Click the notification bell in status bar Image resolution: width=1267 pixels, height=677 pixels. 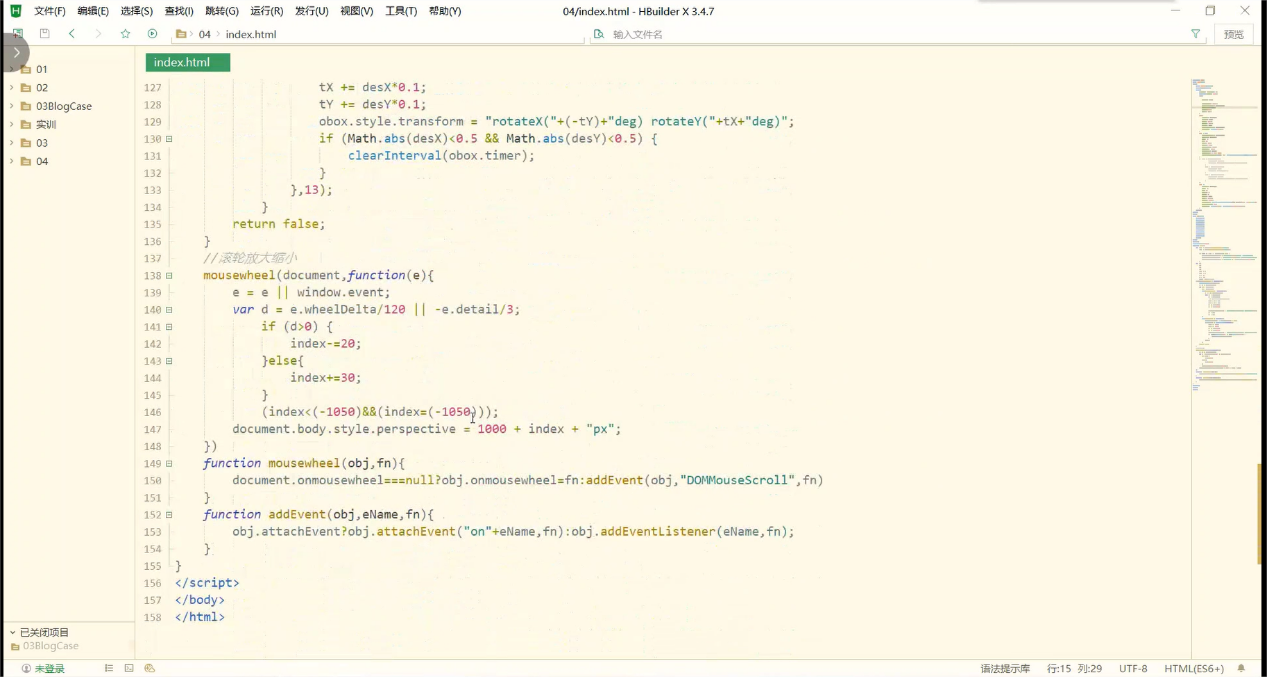pyautogui.click(x=1241, y=668)
